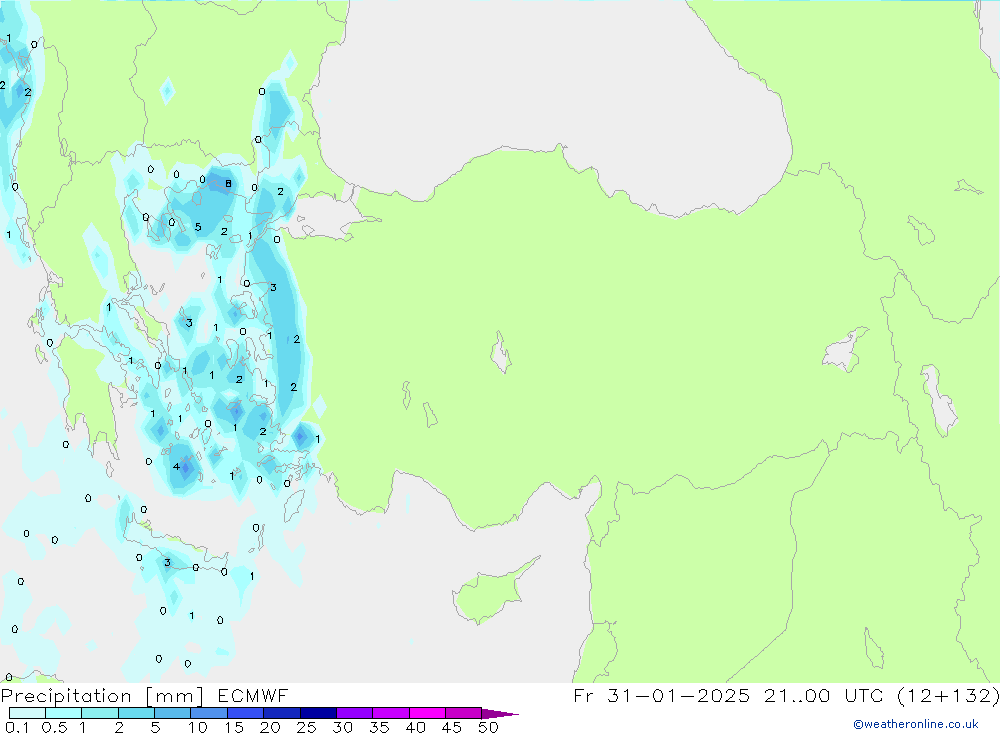Click the precipitation value 8 on map
This screenshot has width=1000, height=733.
228,183
